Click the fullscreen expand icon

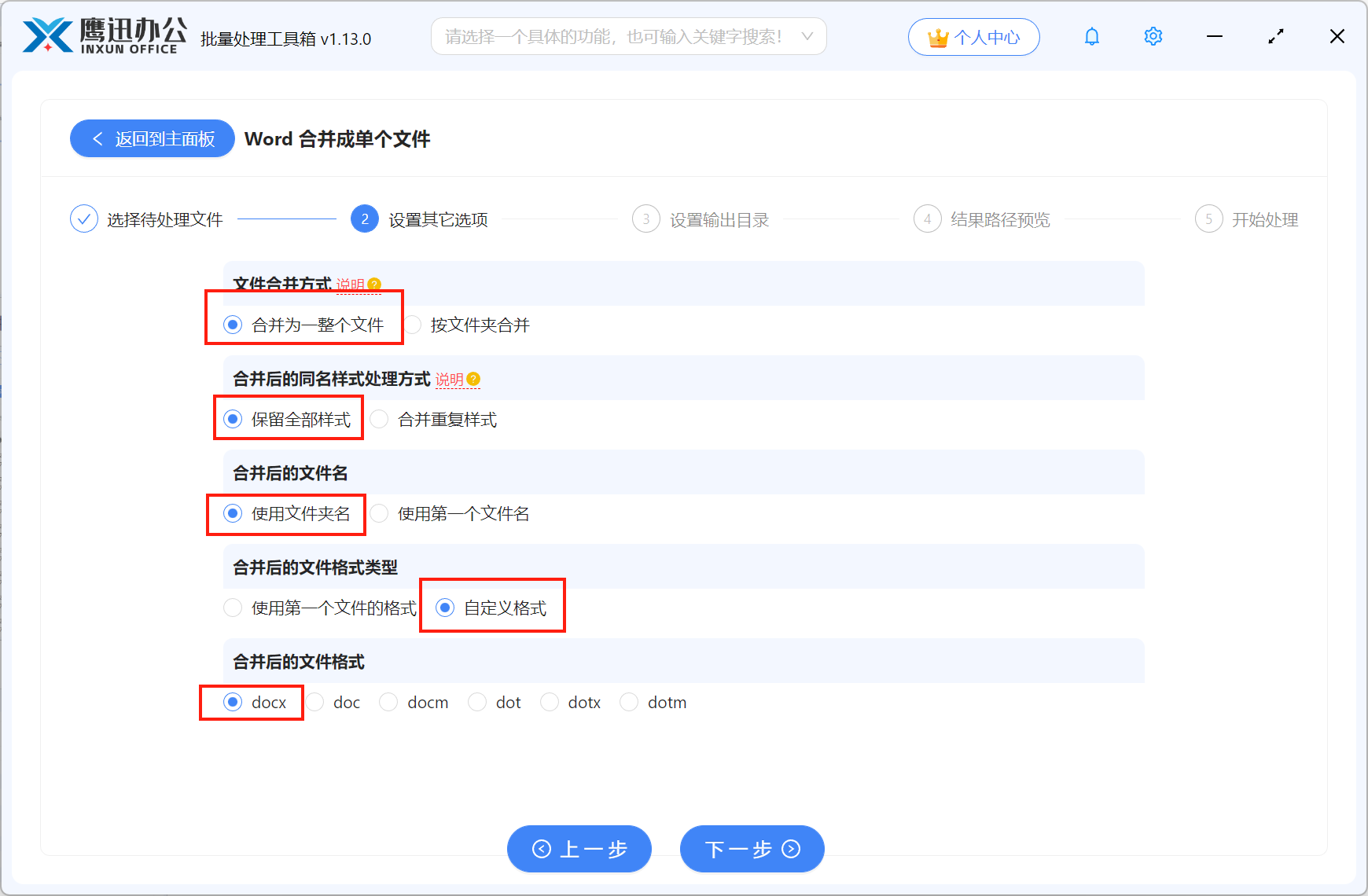pyautogui.click(x=1275, y=36)
